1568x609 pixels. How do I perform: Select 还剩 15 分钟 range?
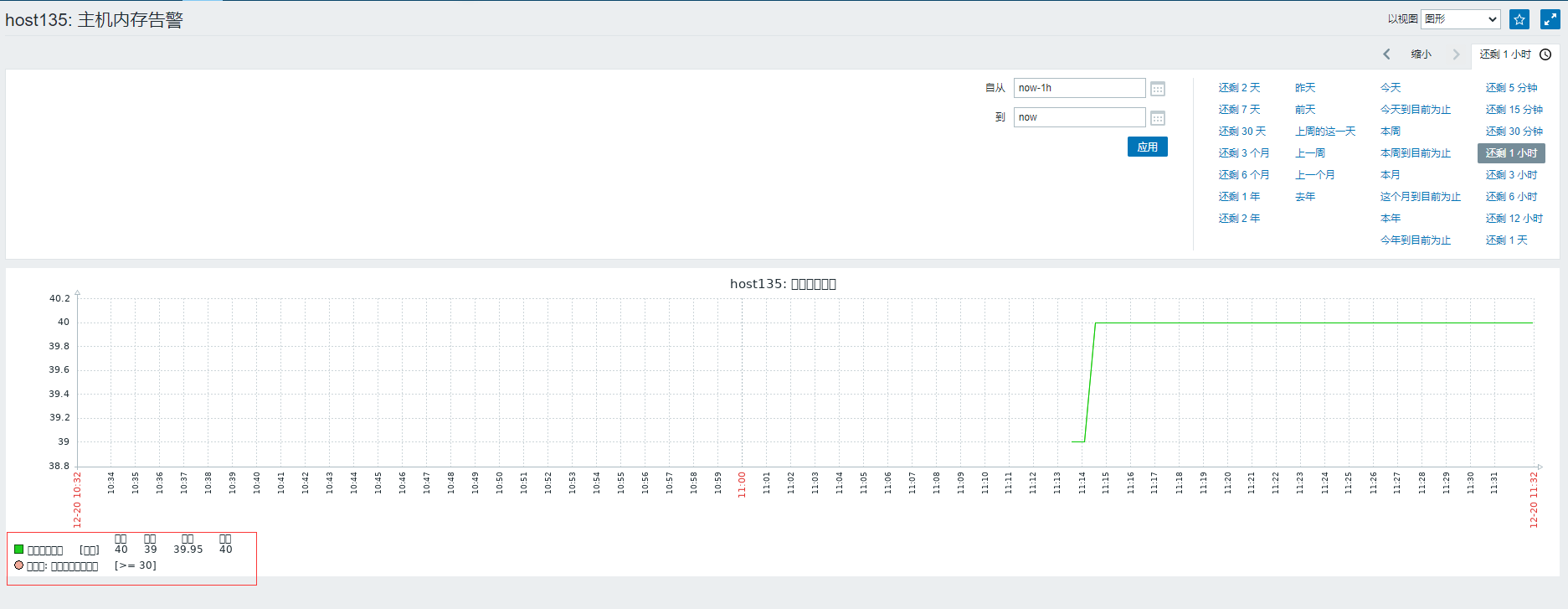pos(1514,110)
